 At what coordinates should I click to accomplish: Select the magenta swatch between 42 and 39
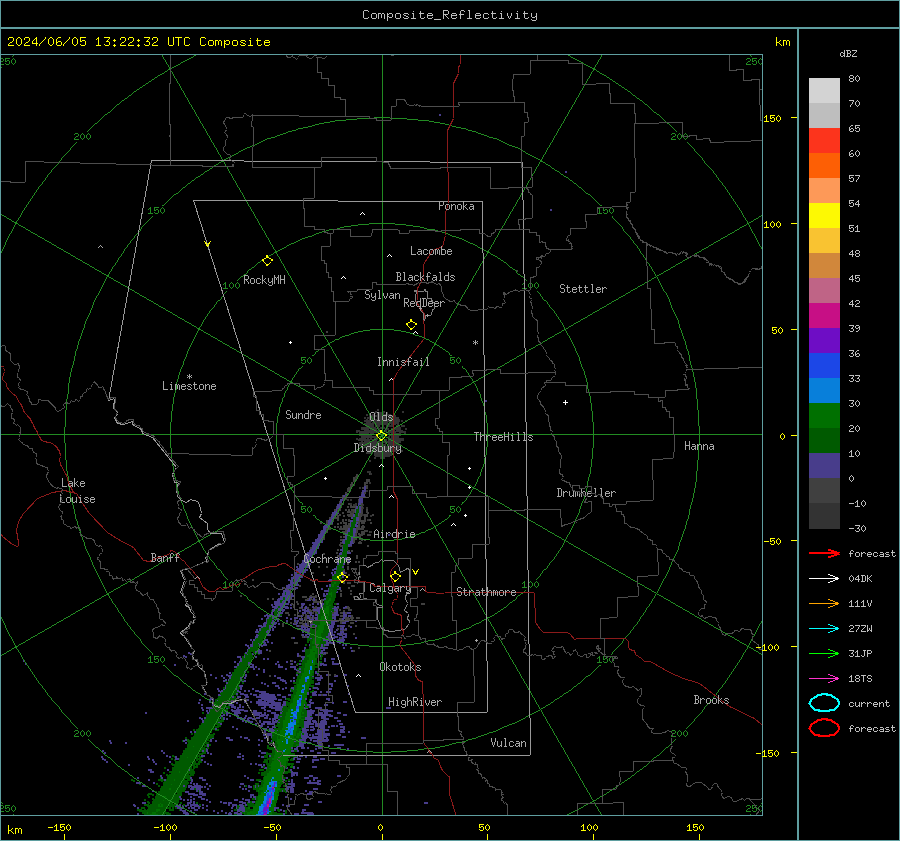pos(824,315)
